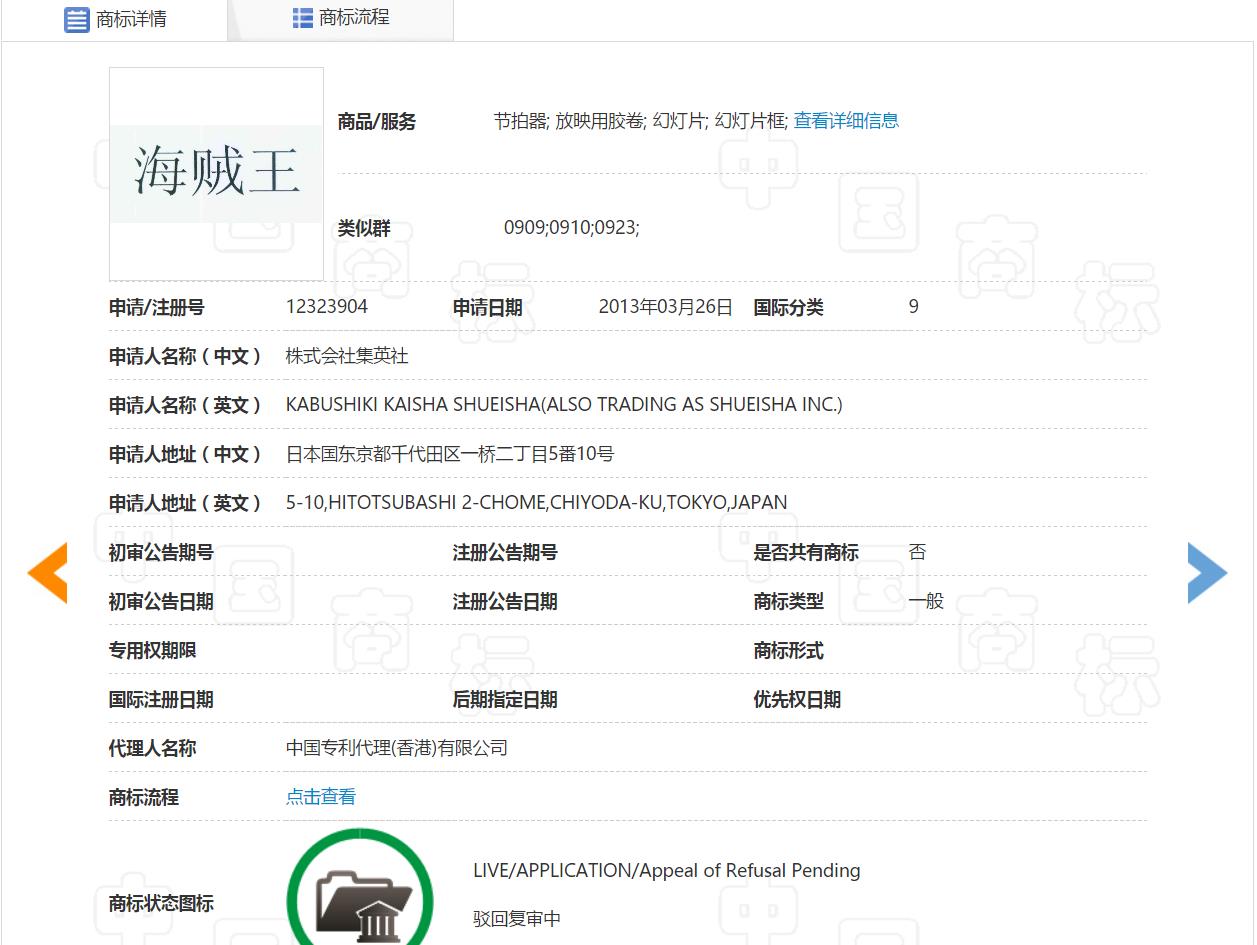Click the 商标类型 label
1257x945 pixels.
pos(789,602)
